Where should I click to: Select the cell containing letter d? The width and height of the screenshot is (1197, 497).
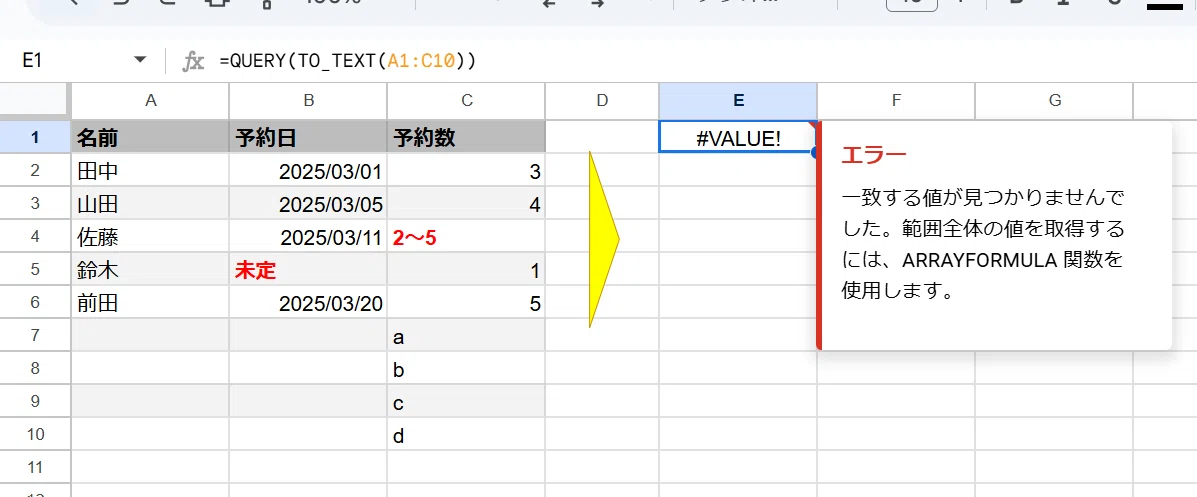click(466, 435)
